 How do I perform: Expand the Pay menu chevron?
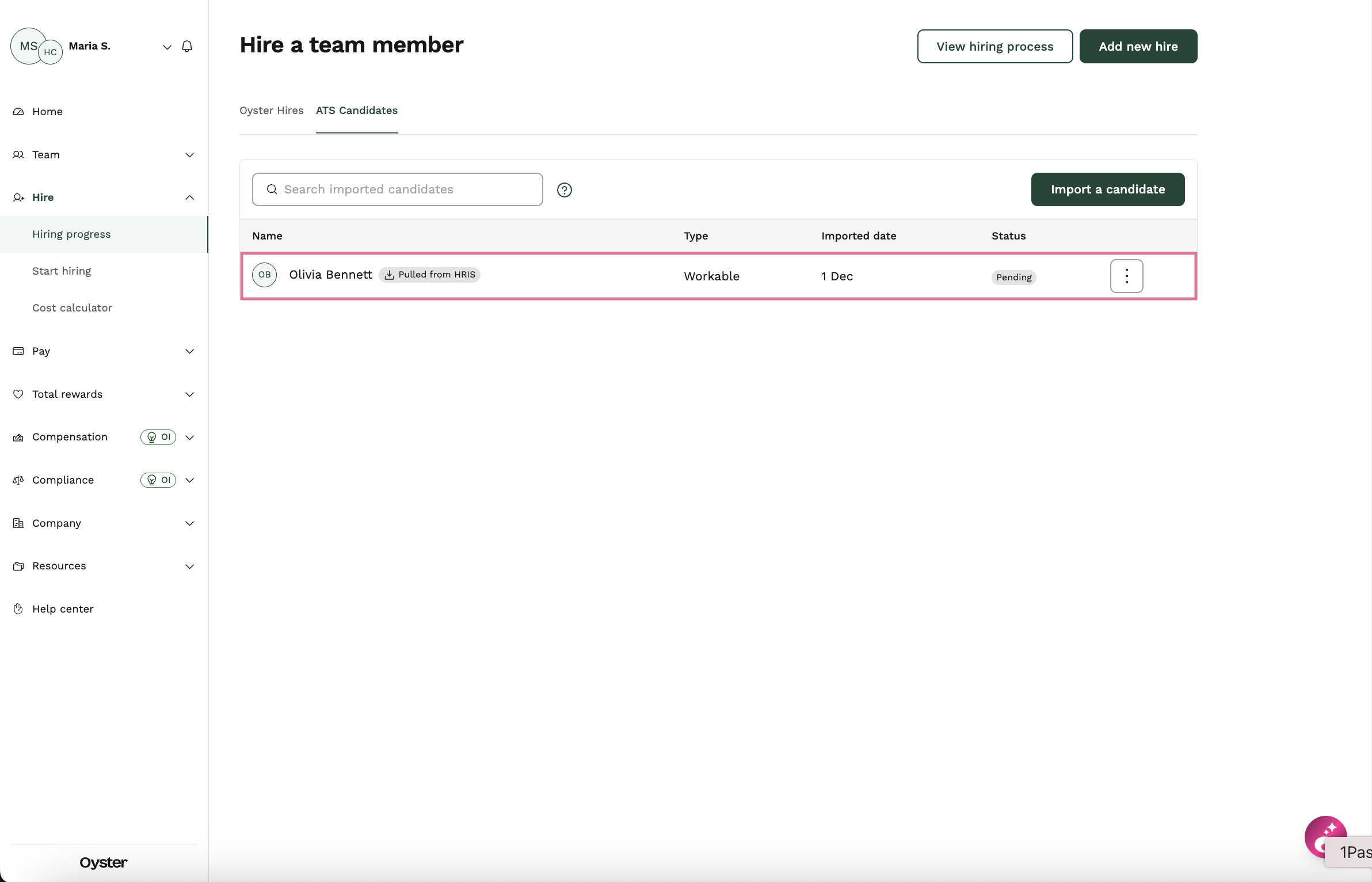pyautogui.click(x=189, y=351)
